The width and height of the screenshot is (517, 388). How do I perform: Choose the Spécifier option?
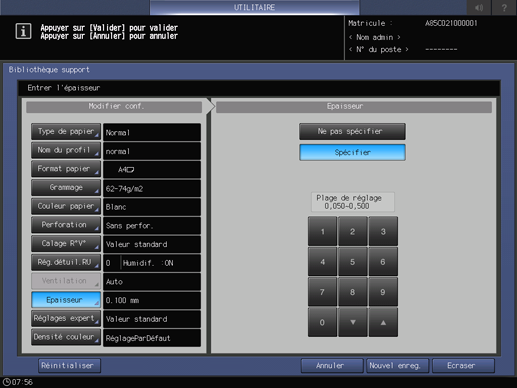pyautogui.click(x=352, y=152)
